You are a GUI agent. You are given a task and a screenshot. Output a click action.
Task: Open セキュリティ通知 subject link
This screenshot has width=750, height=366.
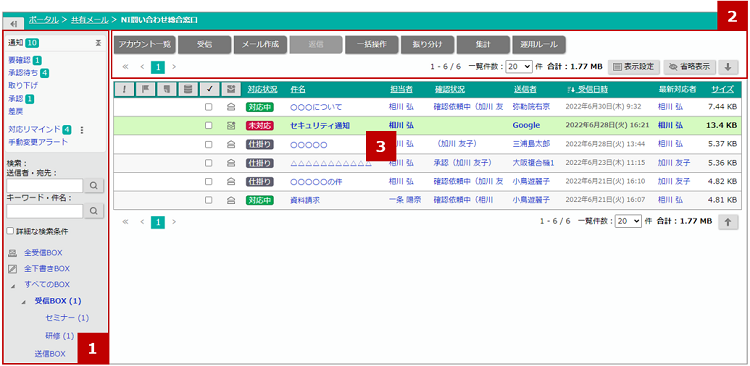coord(320,125)
